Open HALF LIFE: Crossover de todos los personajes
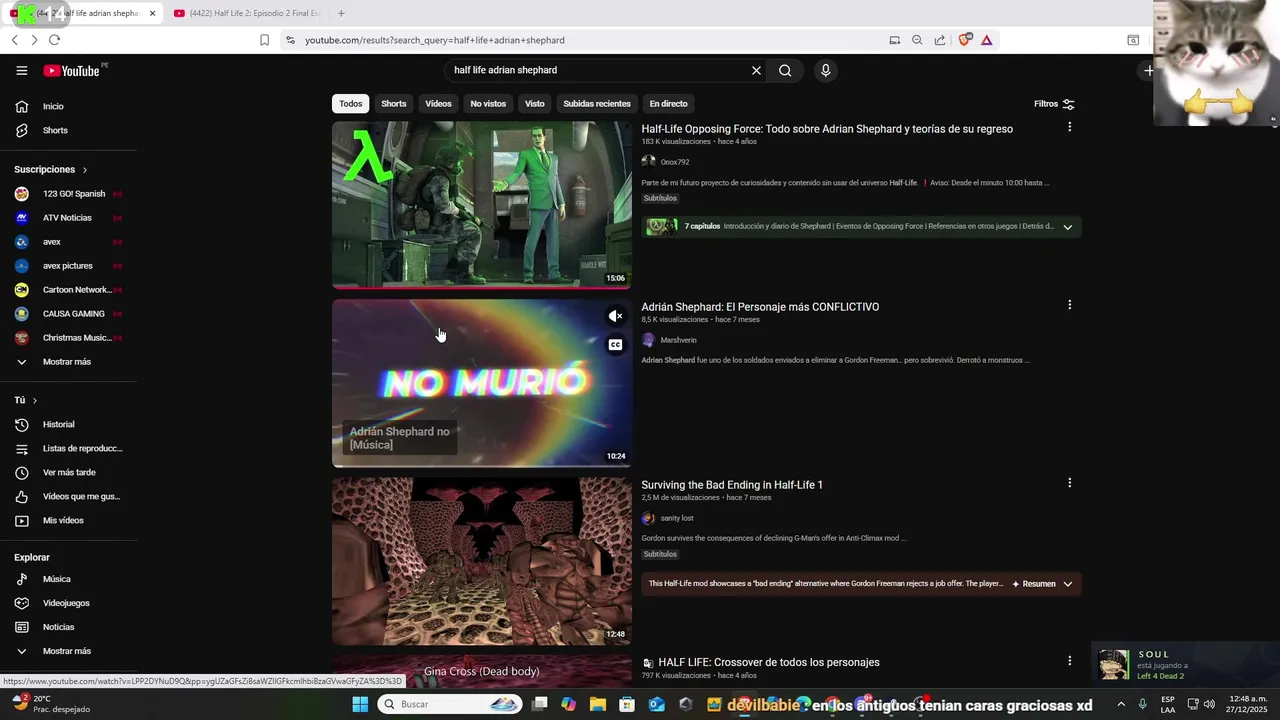This screenshot has width=1280, height=720. coord(769,662)
